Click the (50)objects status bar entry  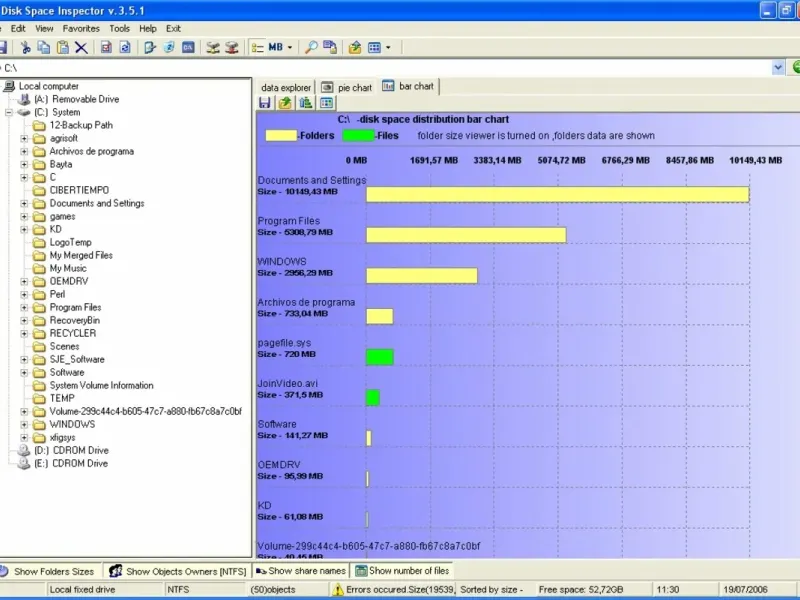coord(272,589)
